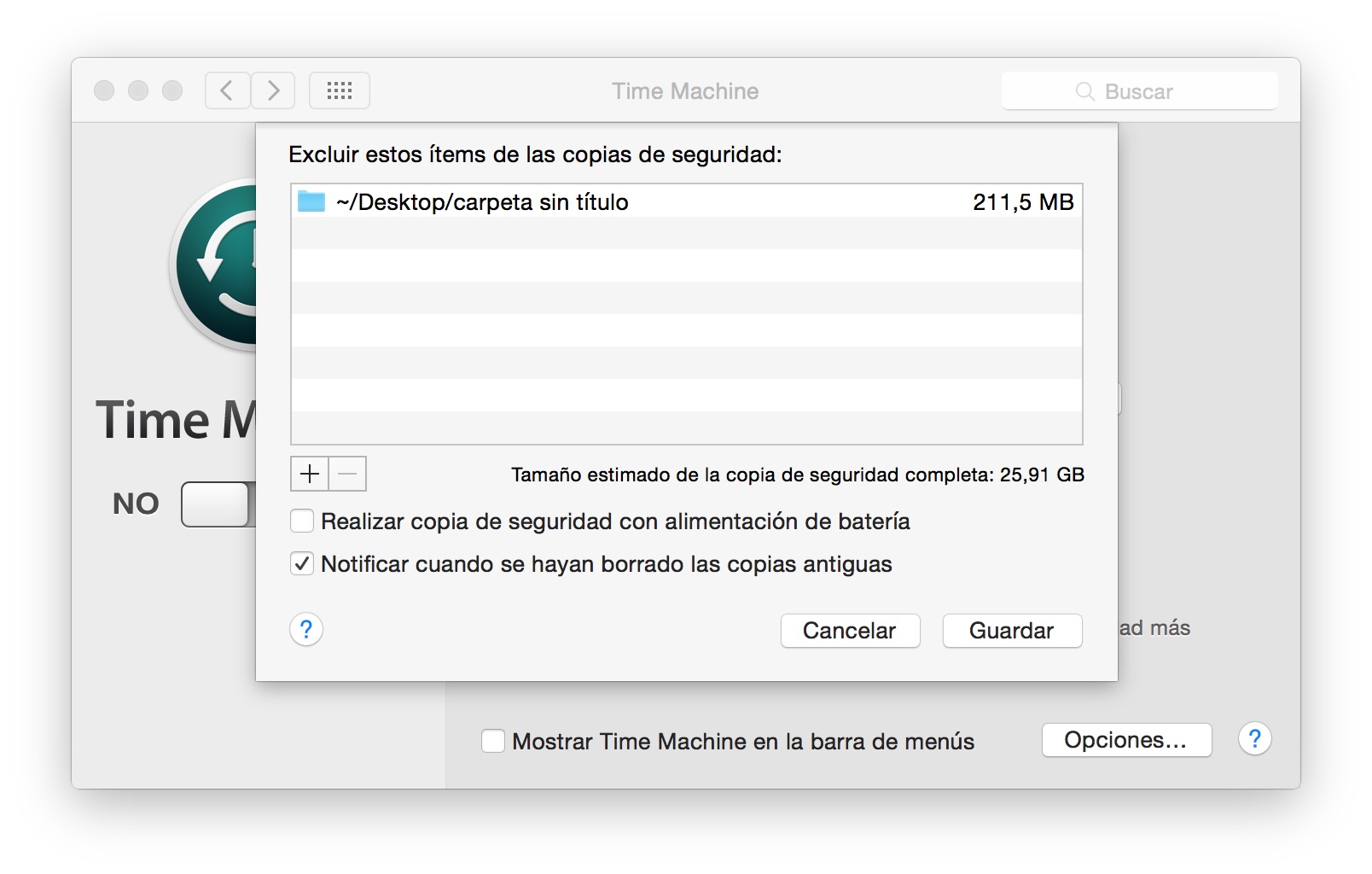Click the 211,5 MB size value

tap(1023, 202)
